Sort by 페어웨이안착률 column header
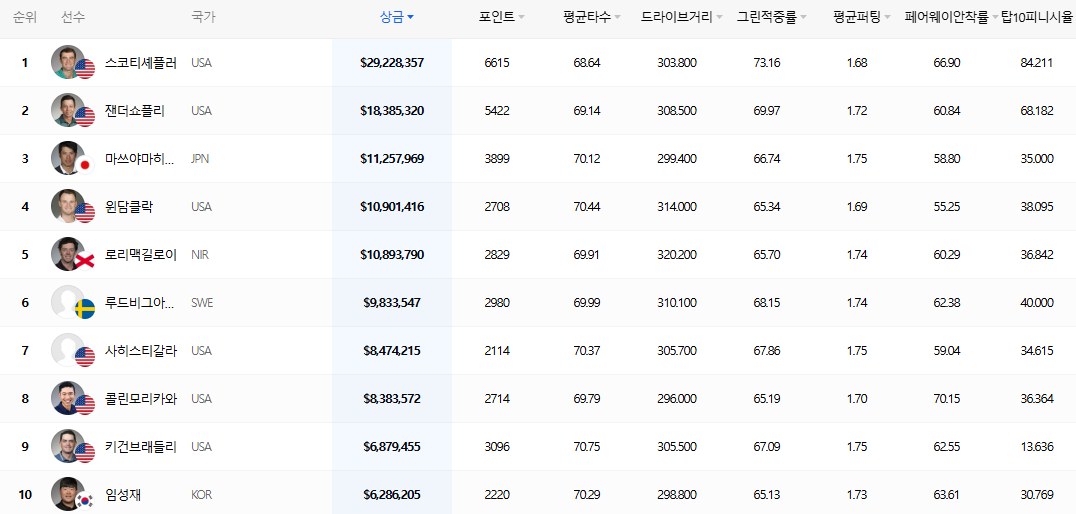The width and height of the screenshot is (1076, 514). (951, 17)
